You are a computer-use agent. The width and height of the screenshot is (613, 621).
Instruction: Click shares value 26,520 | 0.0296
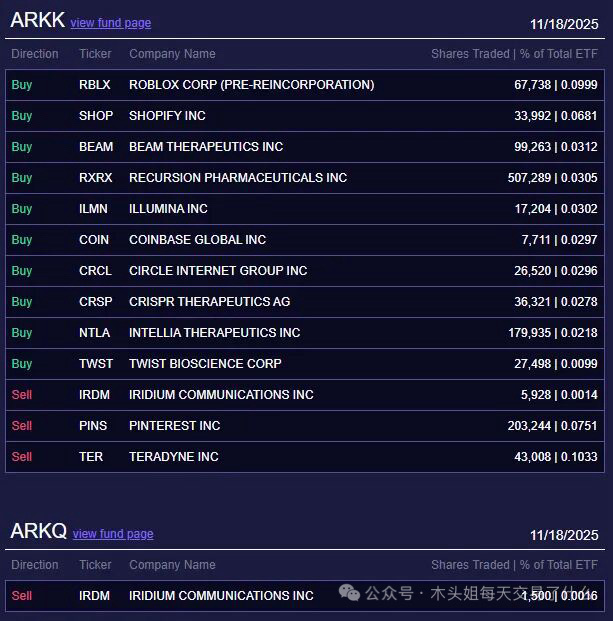click(x=556, y=270)
